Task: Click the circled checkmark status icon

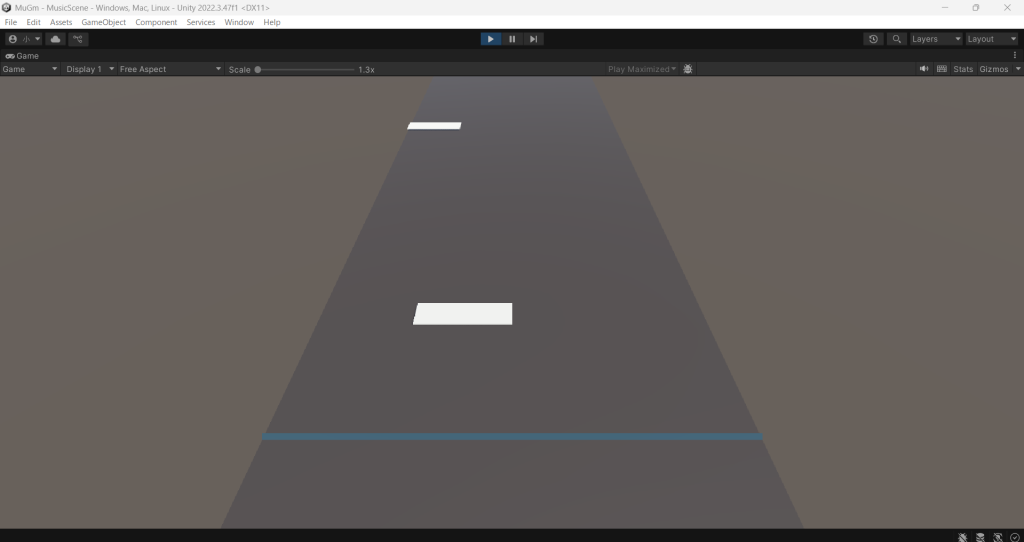Action: [x=1015, y=537]
